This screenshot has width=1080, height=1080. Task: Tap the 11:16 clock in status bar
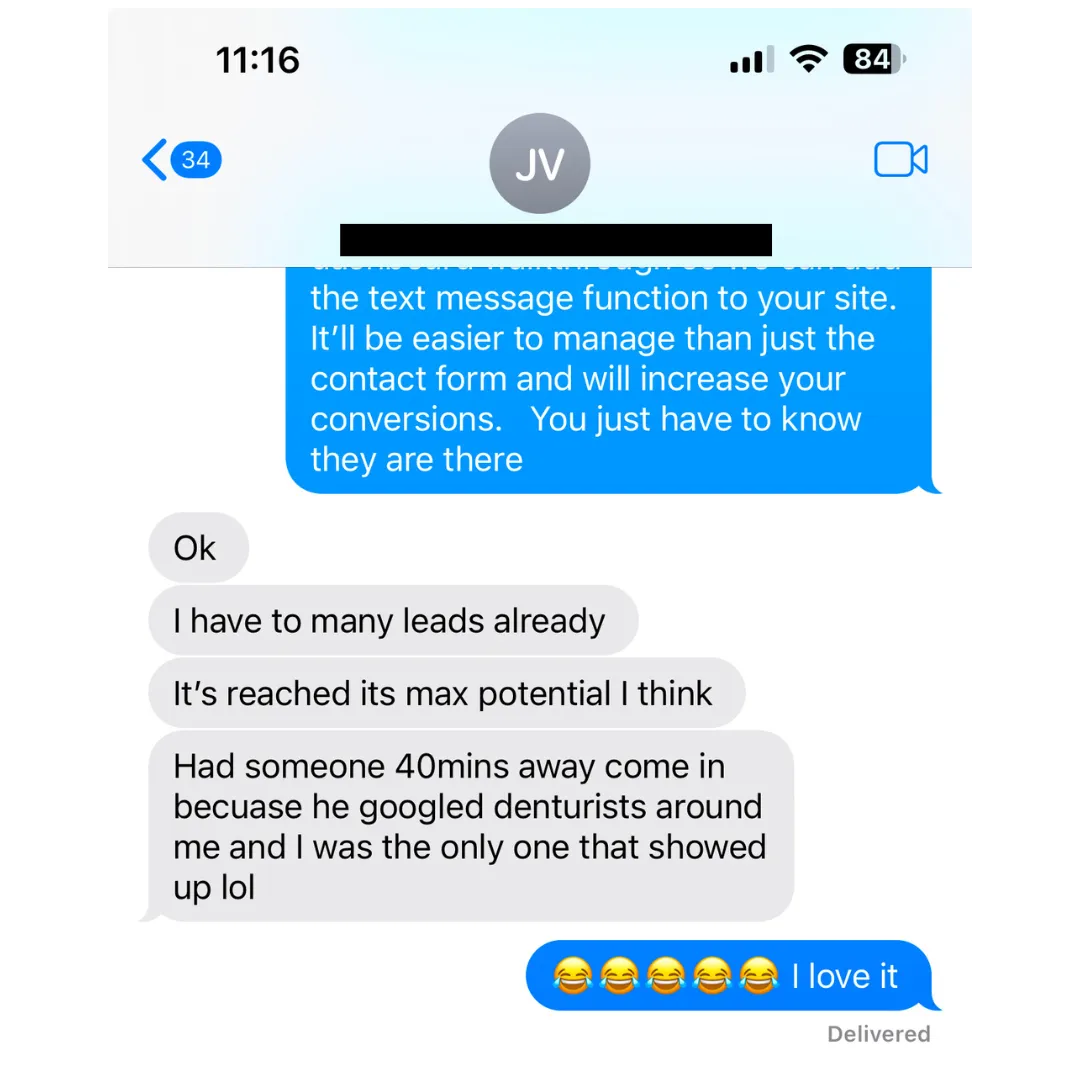tap(258, 60)
